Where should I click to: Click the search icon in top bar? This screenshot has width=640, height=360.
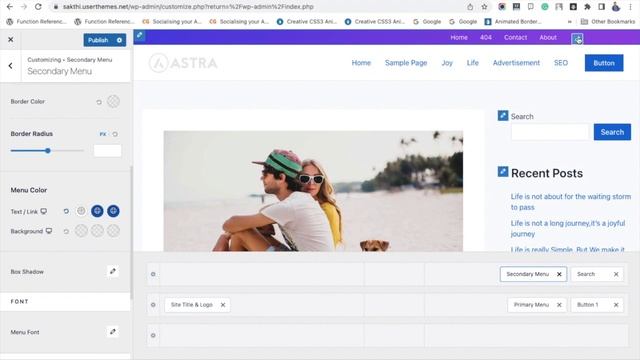577,39
